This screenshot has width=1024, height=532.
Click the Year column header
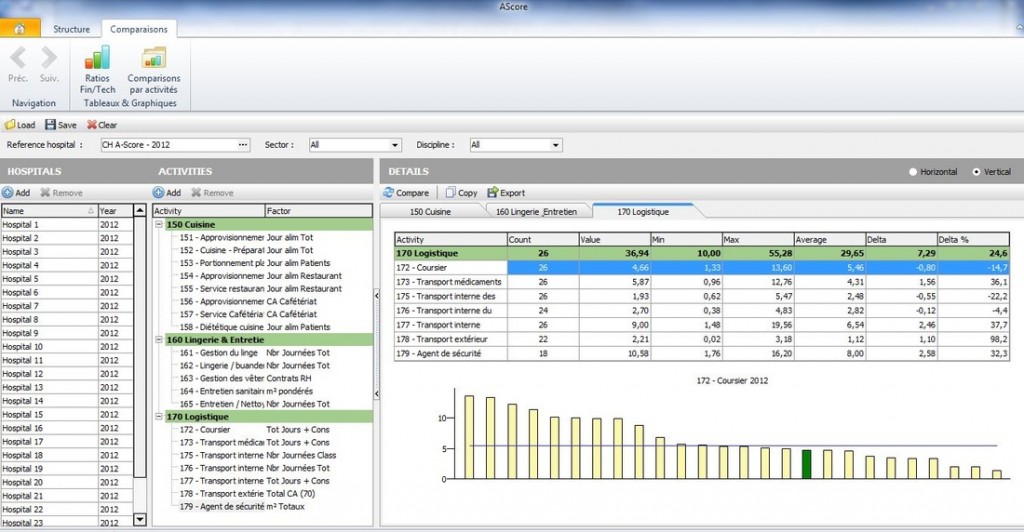tap(115, 211)
